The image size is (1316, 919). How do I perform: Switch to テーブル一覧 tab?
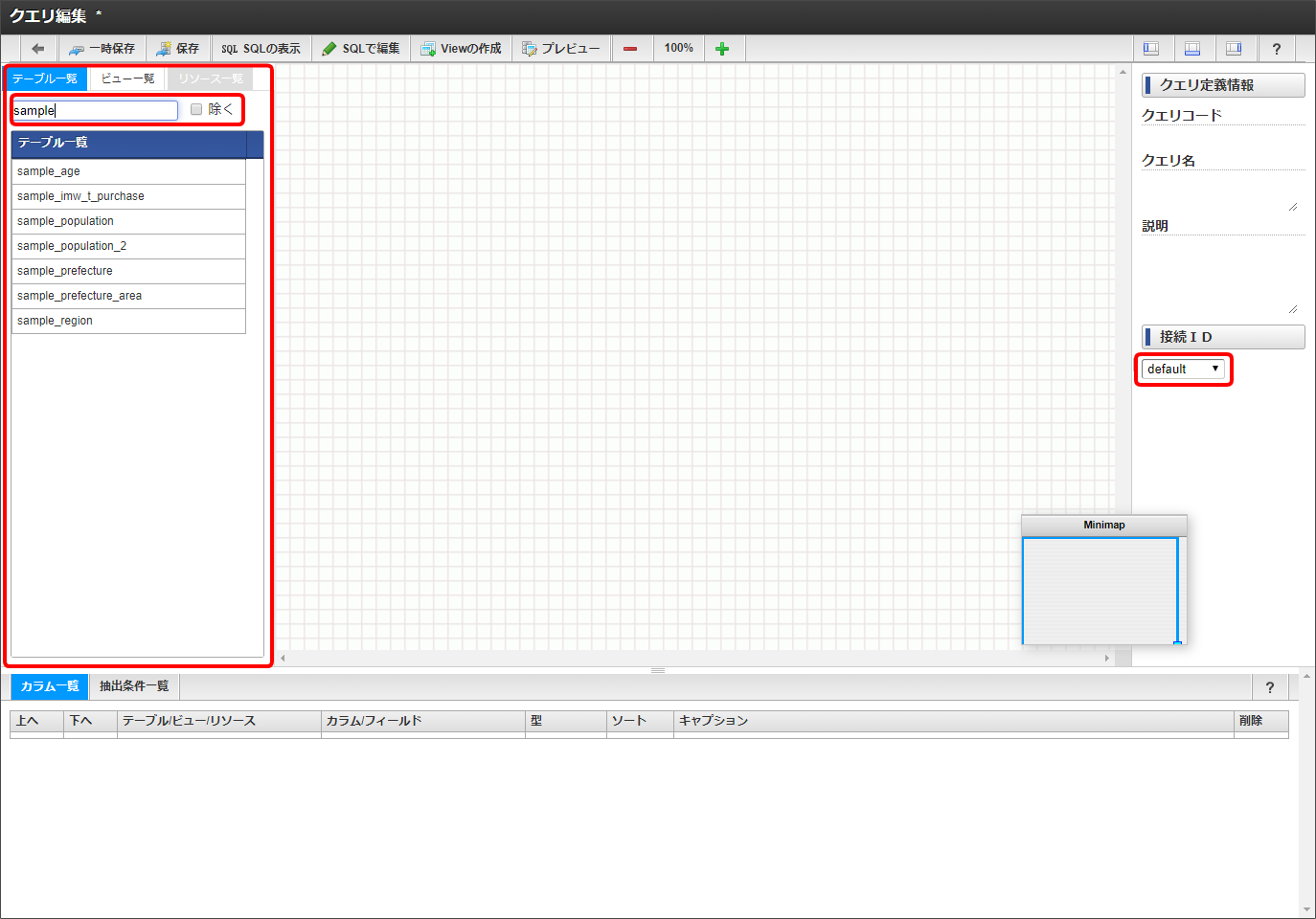[x=46, y=78]
